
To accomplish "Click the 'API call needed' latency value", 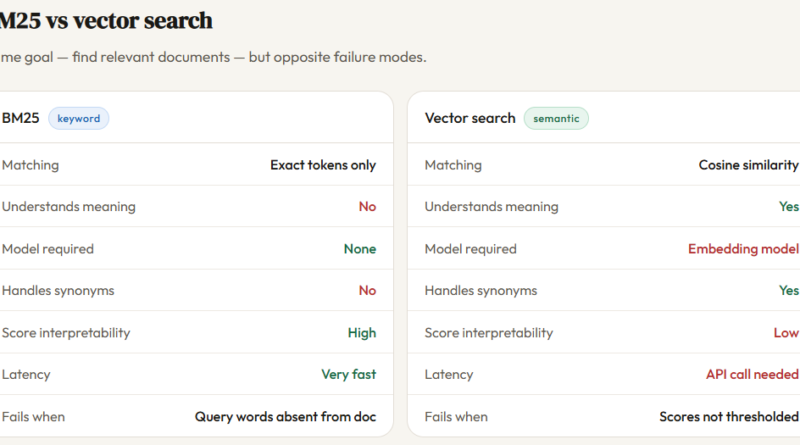I will [x=752, y=374].
